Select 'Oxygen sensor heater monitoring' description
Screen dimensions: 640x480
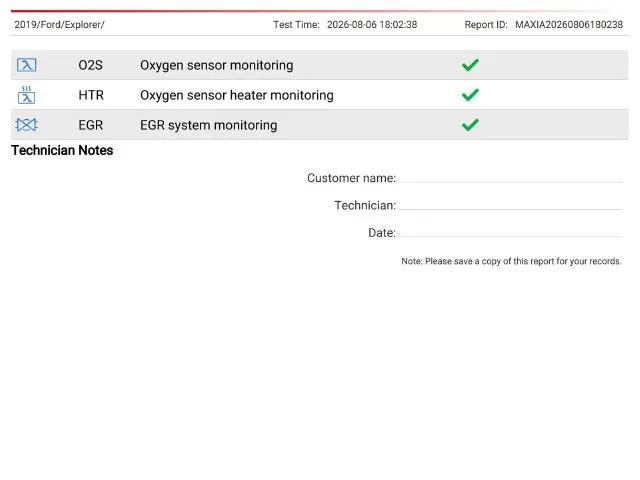[237, 96]
